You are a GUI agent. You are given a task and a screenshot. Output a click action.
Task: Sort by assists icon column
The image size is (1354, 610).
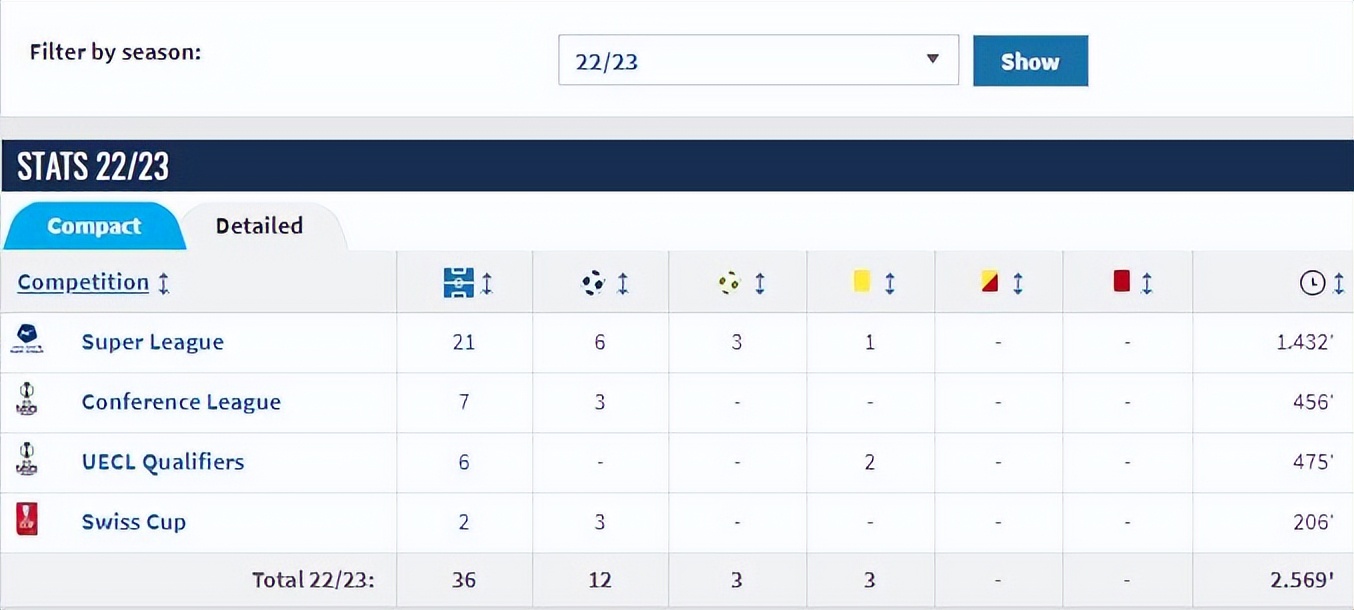click(730, 283)
